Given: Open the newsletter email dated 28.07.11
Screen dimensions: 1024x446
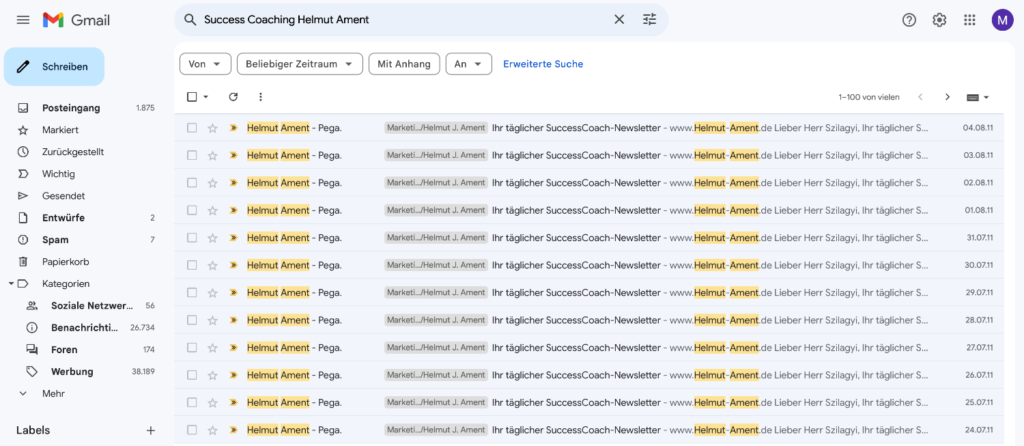Looking at the screenshot, I should 589,320.
